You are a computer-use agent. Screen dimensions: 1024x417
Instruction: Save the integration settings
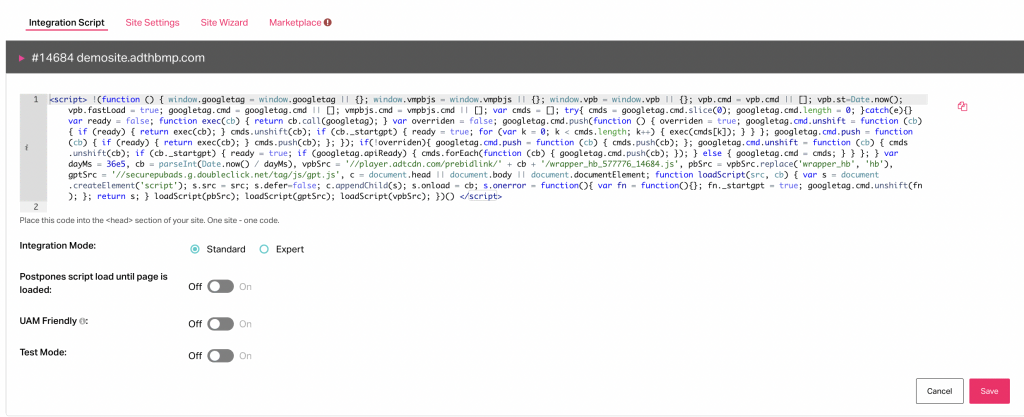click(x=989, y=391)
